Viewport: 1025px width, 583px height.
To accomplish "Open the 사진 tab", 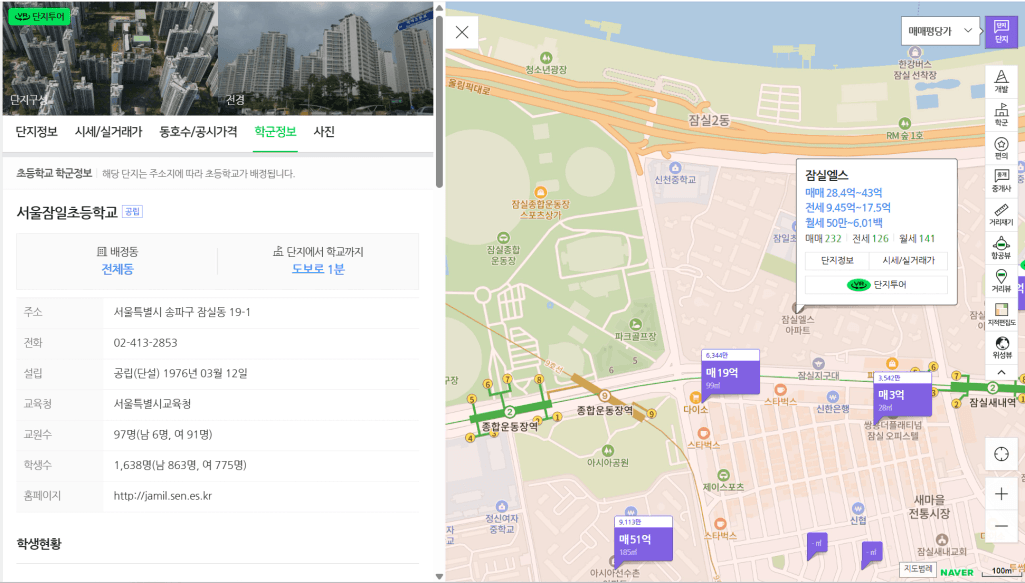I will 324,131.
